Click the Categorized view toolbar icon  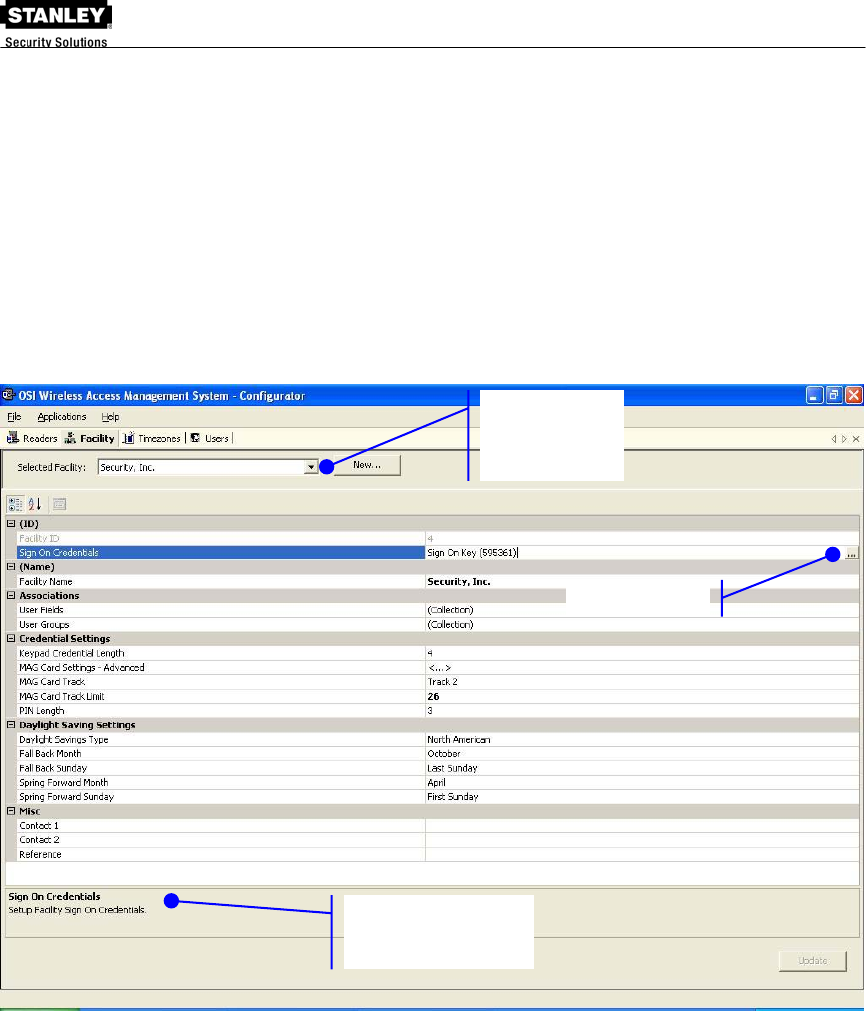[15, 504]
